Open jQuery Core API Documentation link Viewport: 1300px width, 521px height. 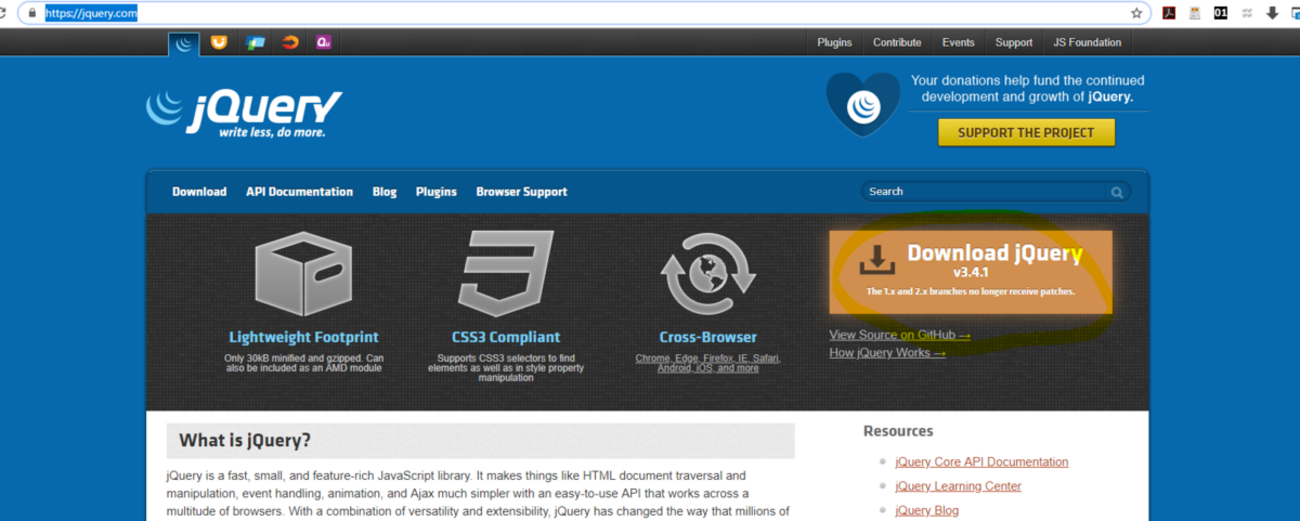(981, 462)
